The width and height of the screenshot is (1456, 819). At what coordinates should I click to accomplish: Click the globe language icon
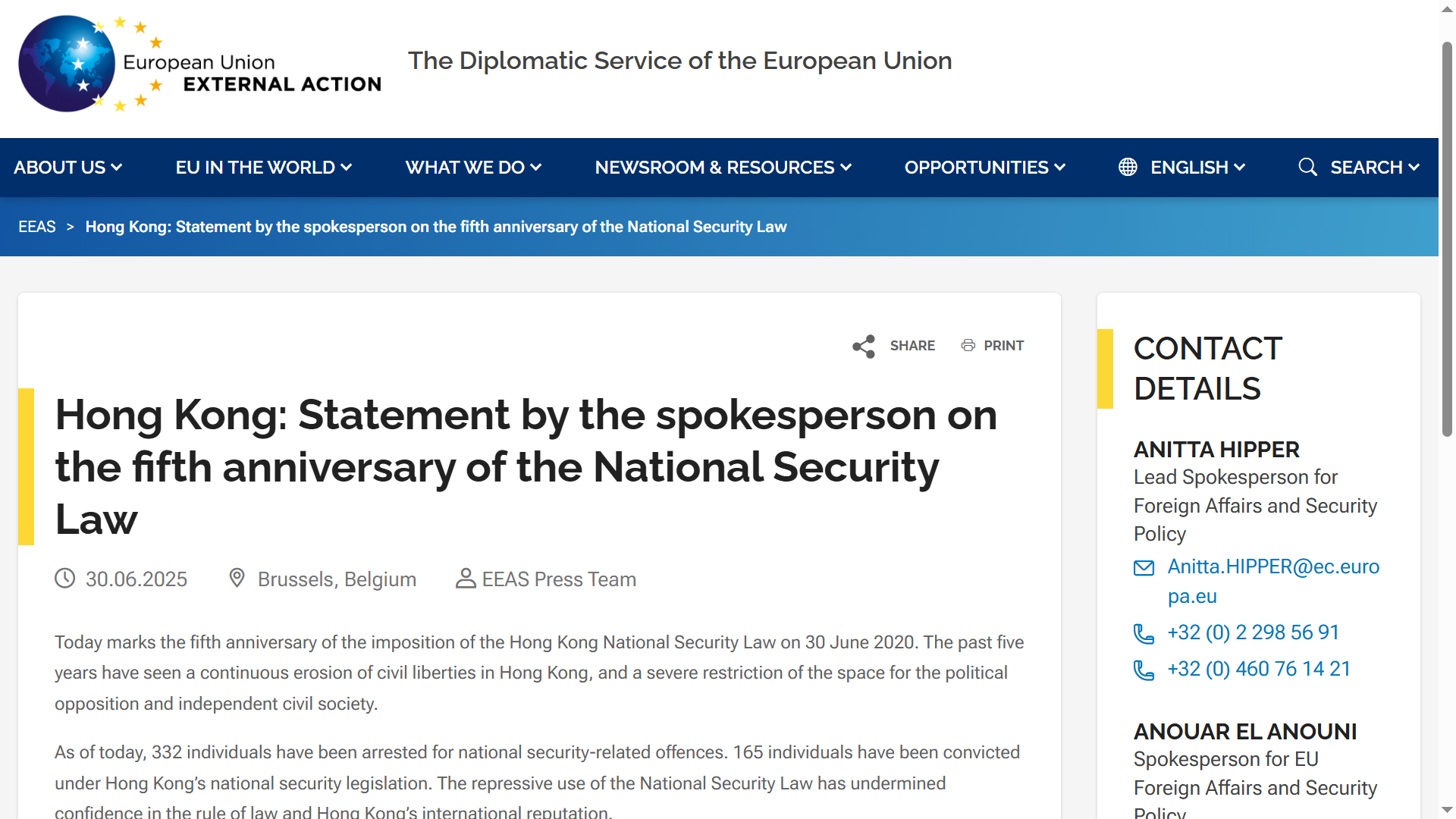(1128, 167)
